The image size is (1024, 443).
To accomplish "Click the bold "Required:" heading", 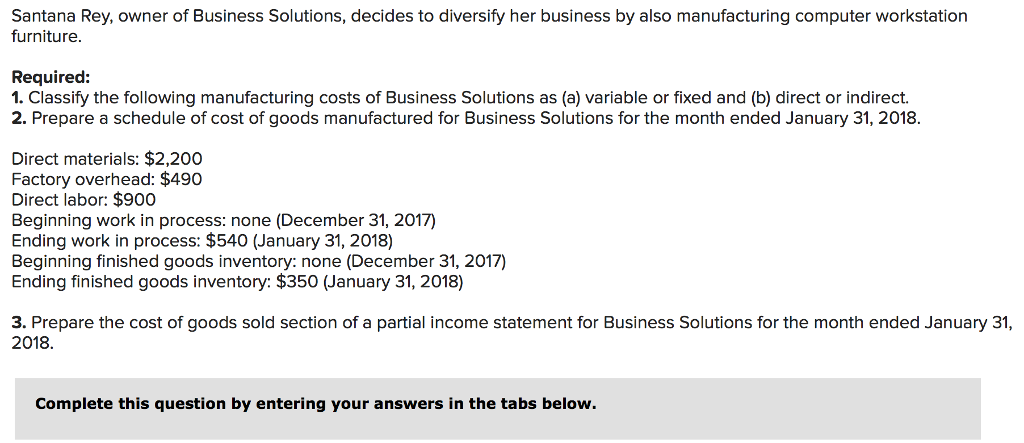I will coord(51,78).
